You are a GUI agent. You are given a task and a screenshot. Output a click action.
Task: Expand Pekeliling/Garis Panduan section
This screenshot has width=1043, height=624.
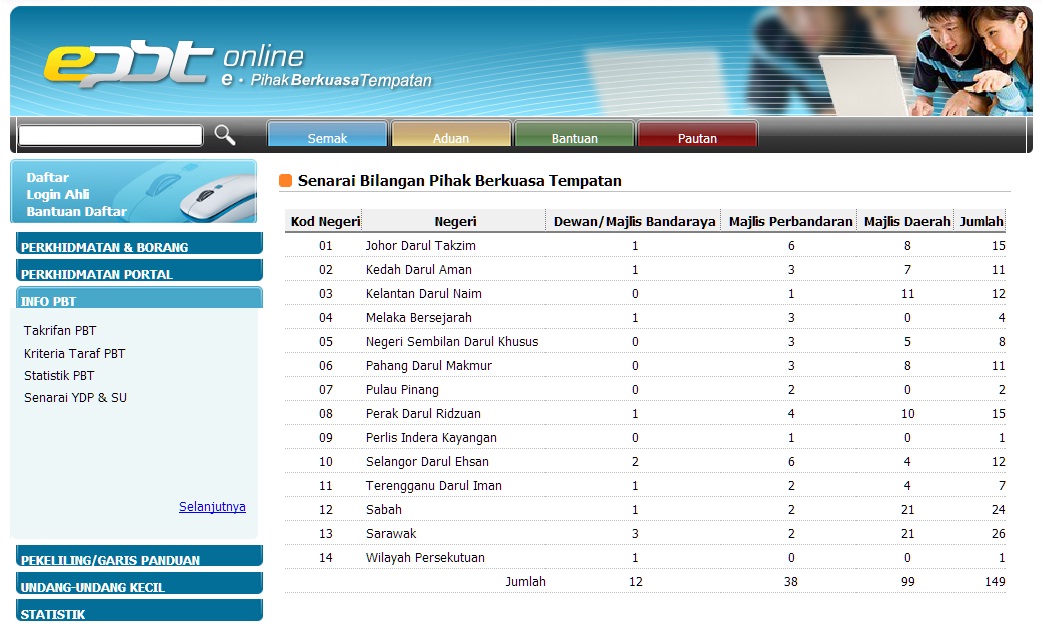coord(139,559)
